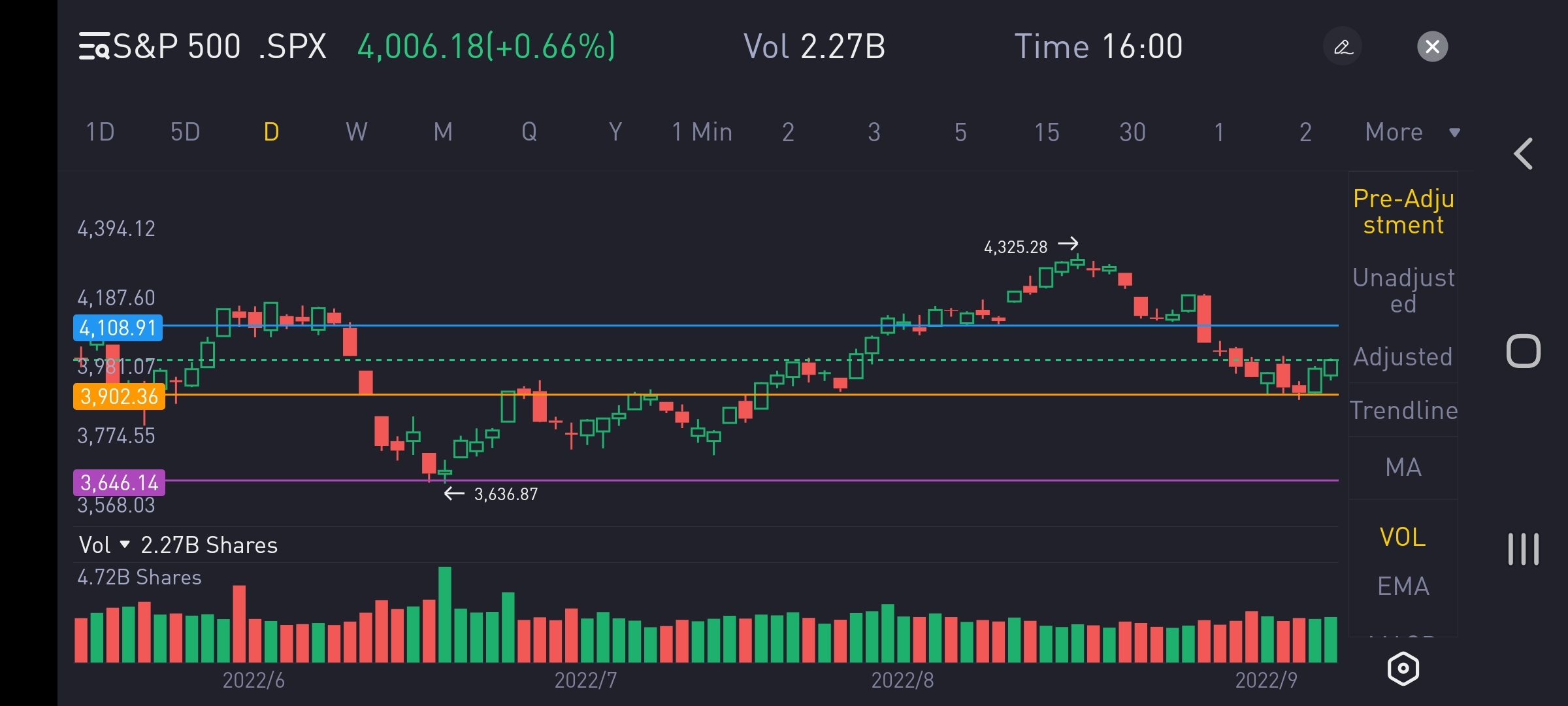Expand the Vol indicator dropdown arrow
The width and height of the screenshot is (1568, 706).
(x=125, y=545)
